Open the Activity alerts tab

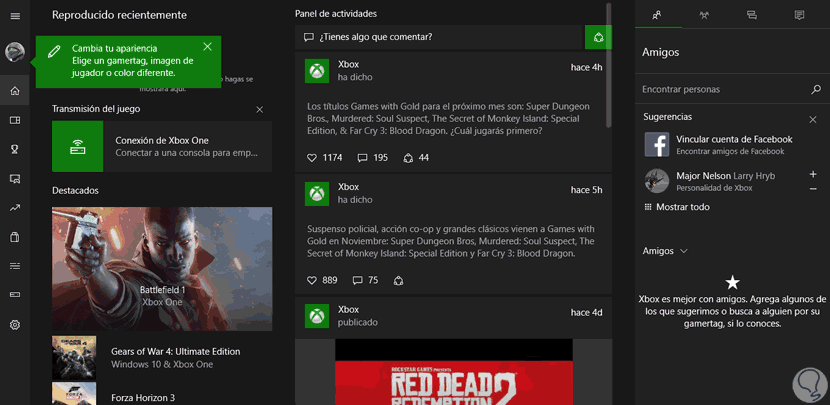[x=799, y=15]
